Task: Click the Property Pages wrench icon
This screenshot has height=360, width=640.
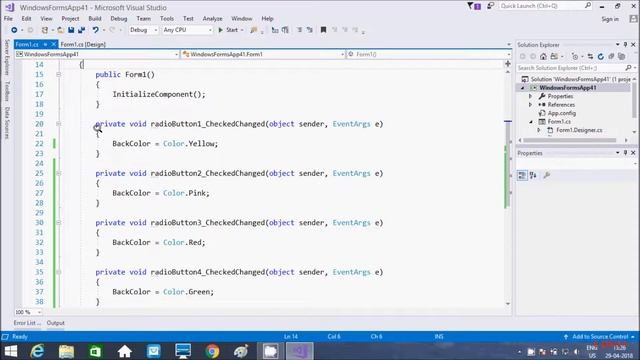Action: coord(547,176)
